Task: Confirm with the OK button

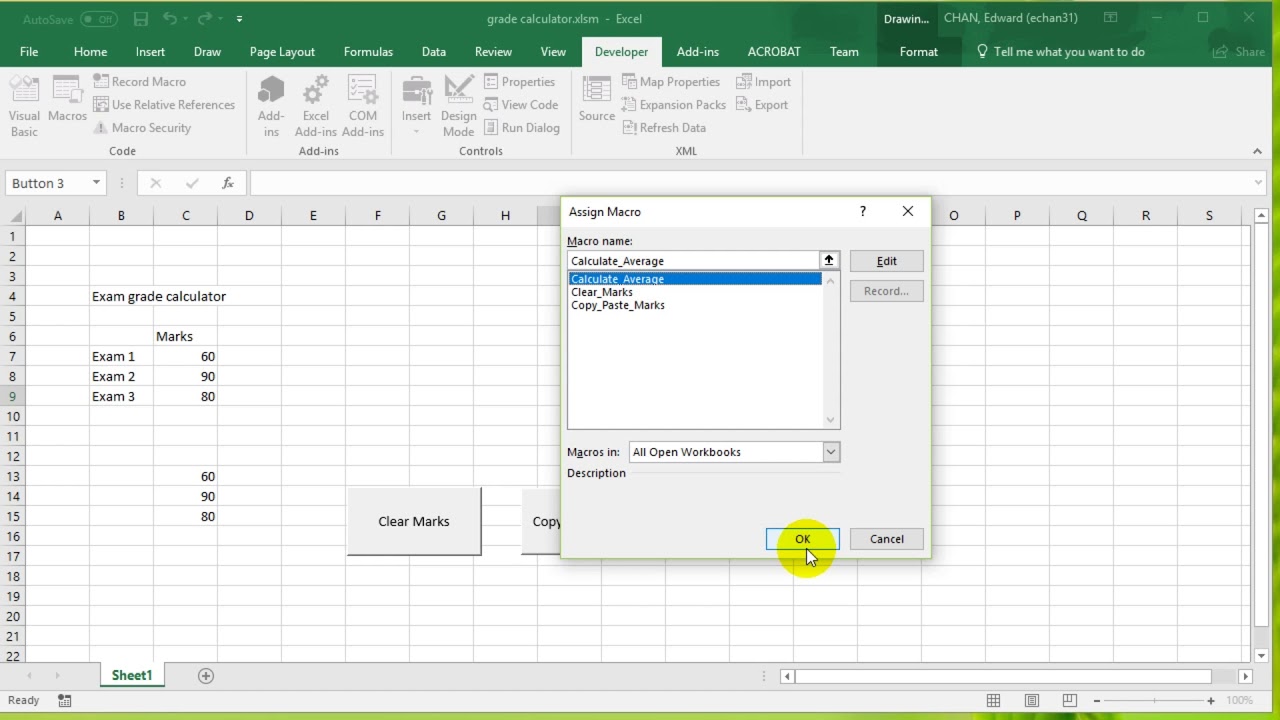Action: (x=802, y=539)
